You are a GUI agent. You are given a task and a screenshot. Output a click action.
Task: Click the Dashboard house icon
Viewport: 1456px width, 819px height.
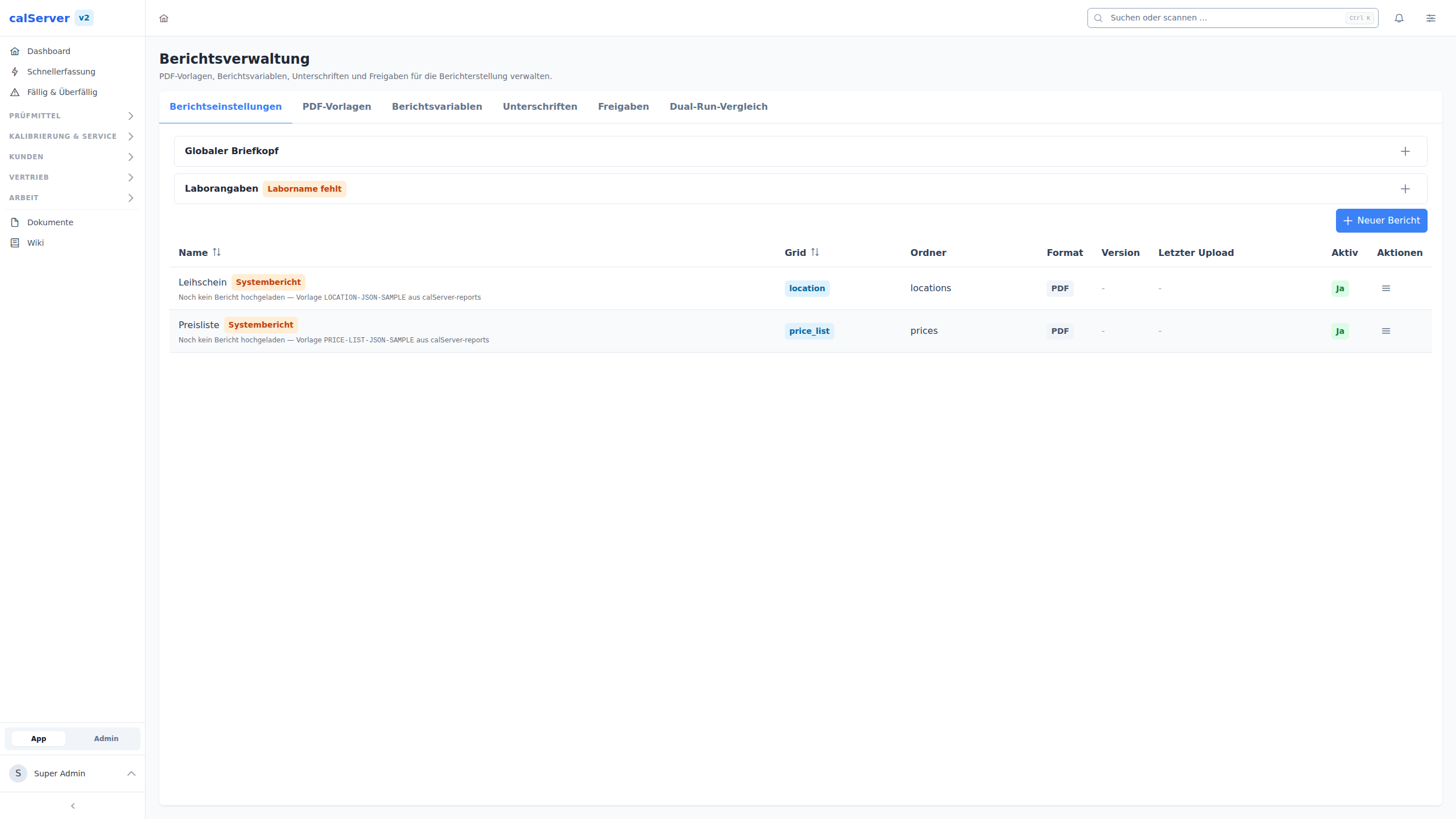click(x=15, y=51)
